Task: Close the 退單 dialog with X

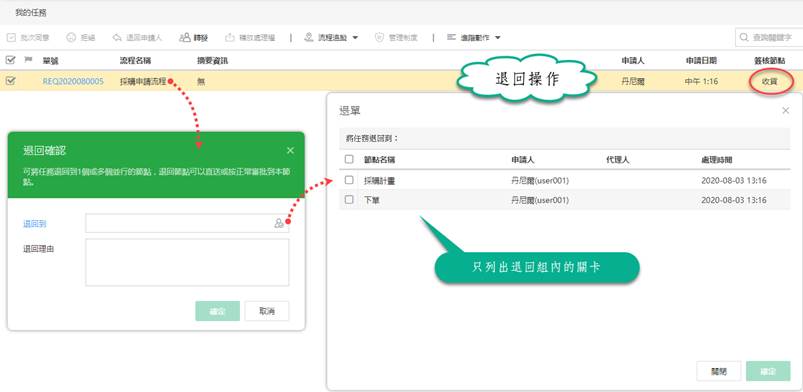Action: (786, 110)
